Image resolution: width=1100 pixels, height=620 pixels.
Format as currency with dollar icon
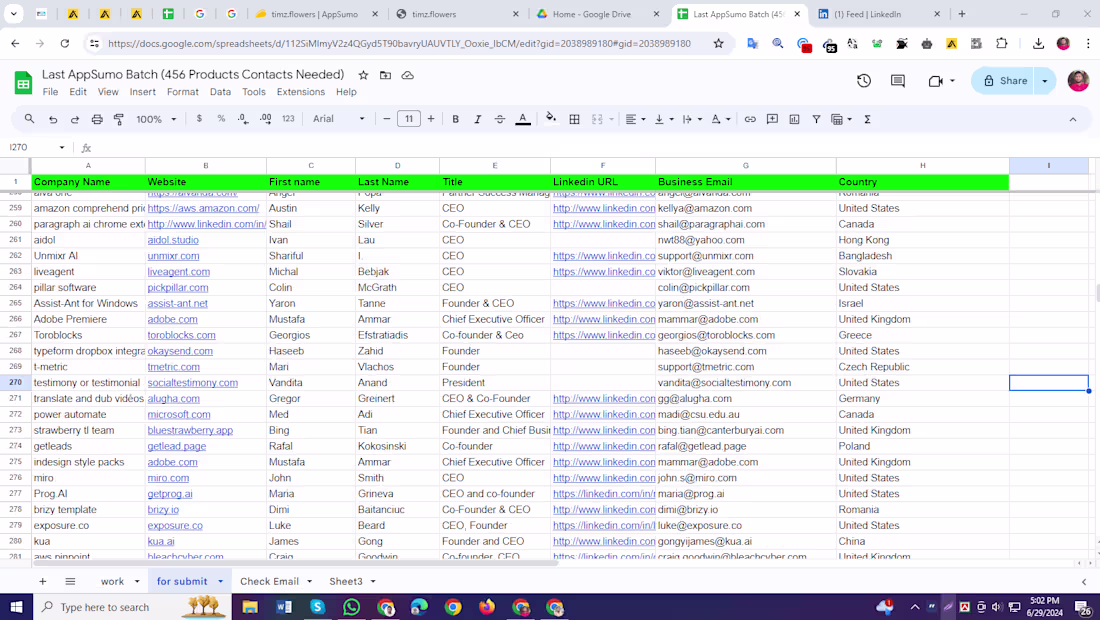coord(199,119)
